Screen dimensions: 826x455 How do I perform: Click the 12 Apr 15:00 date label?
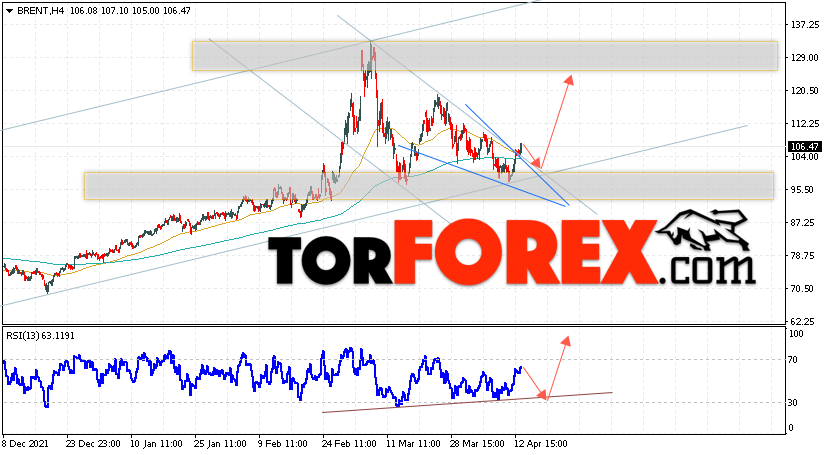tap(542, 444)
